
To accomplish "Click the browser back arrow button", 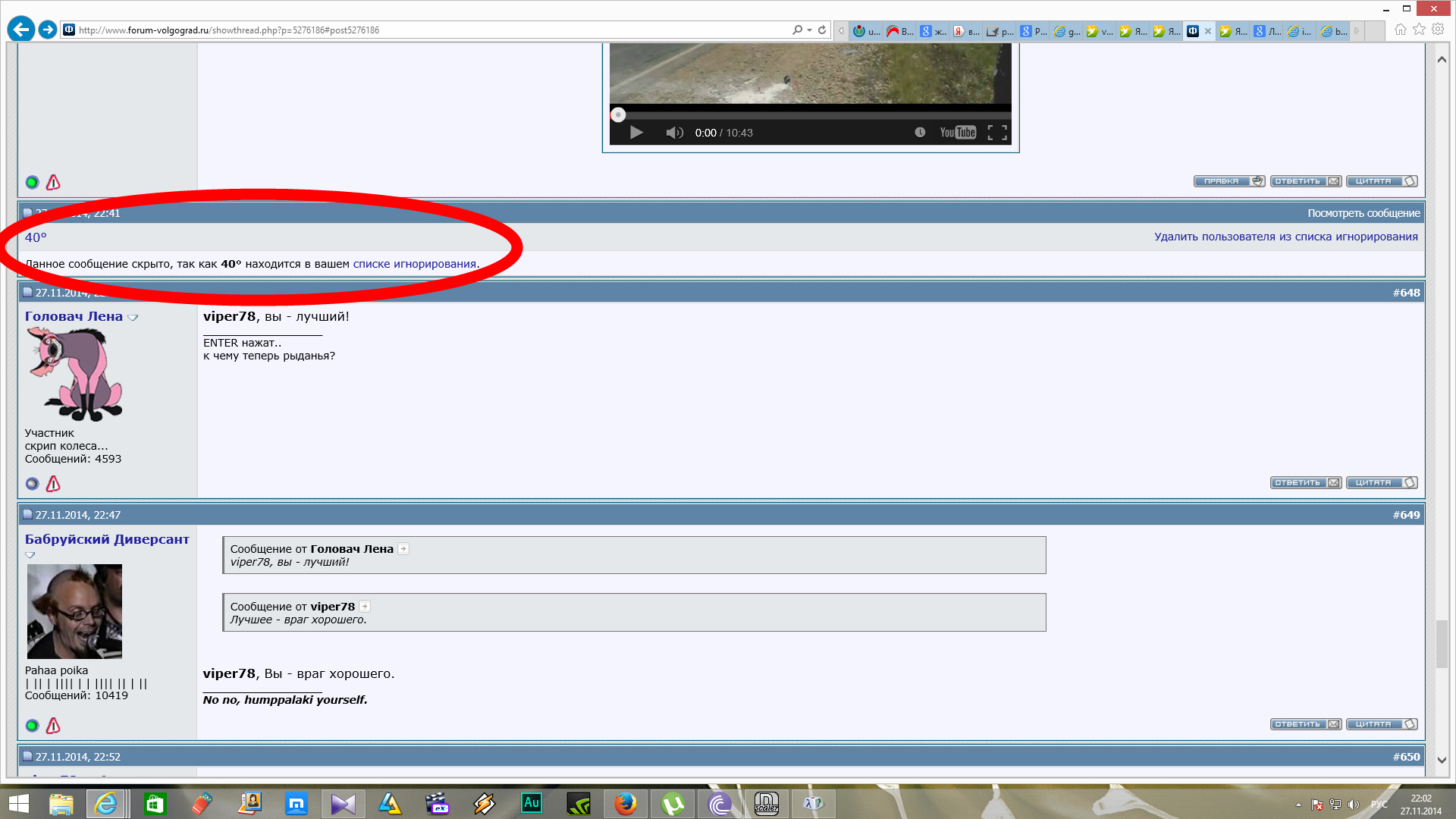I will tap(21, 30).
